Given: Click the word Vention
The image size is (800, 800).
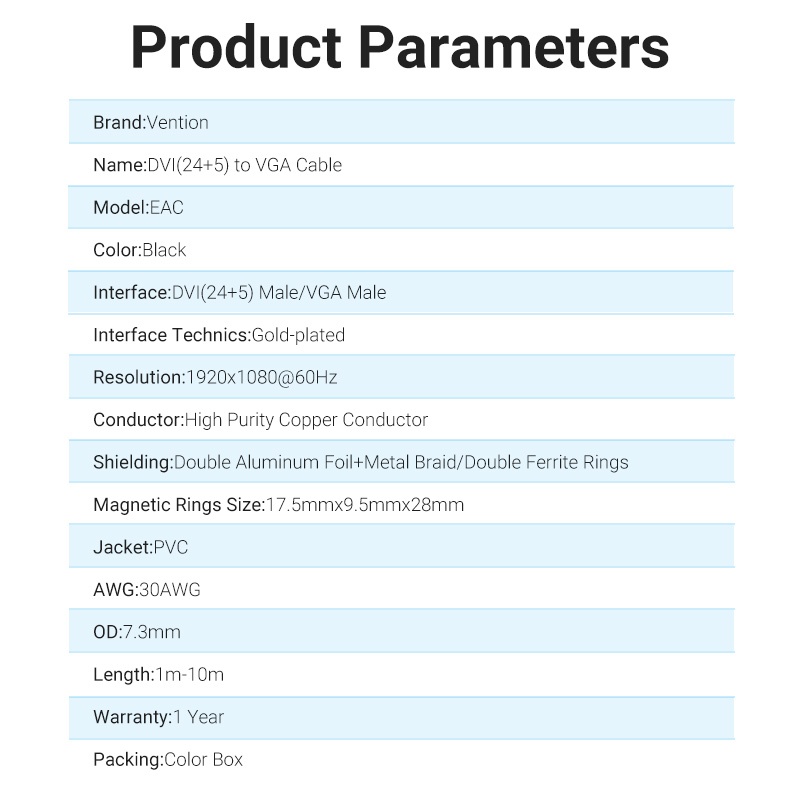Looking at the screenshot, I should click(178, 123).
